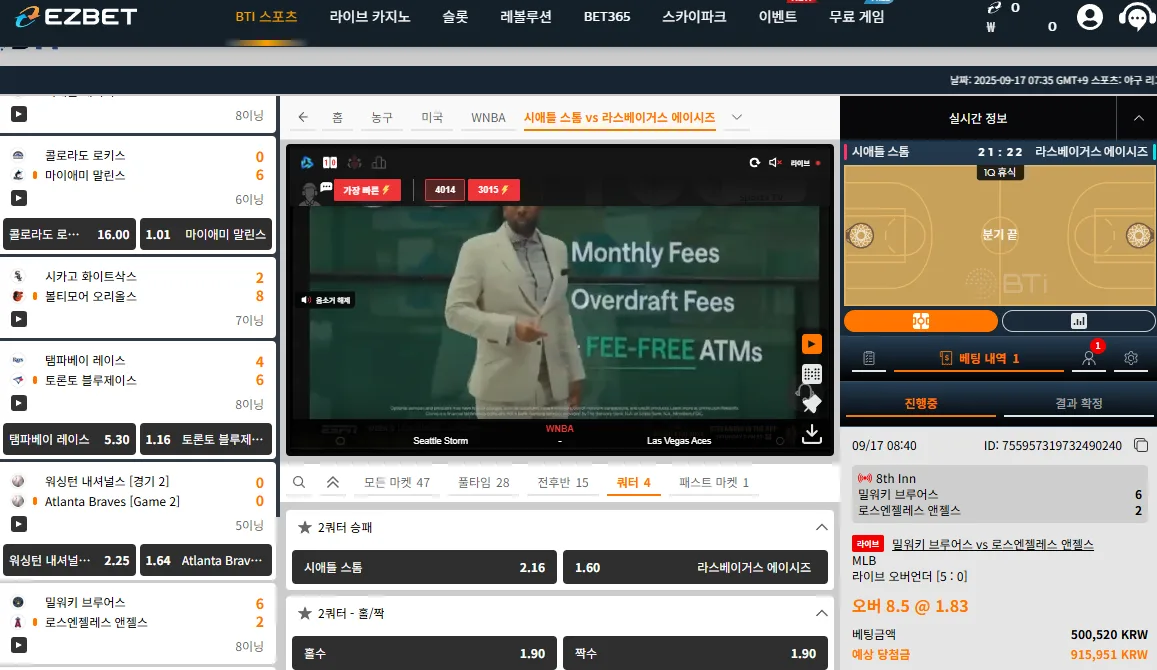
Task: Switch to statistics chart view toggle
Action: (x=1078, y=321)
